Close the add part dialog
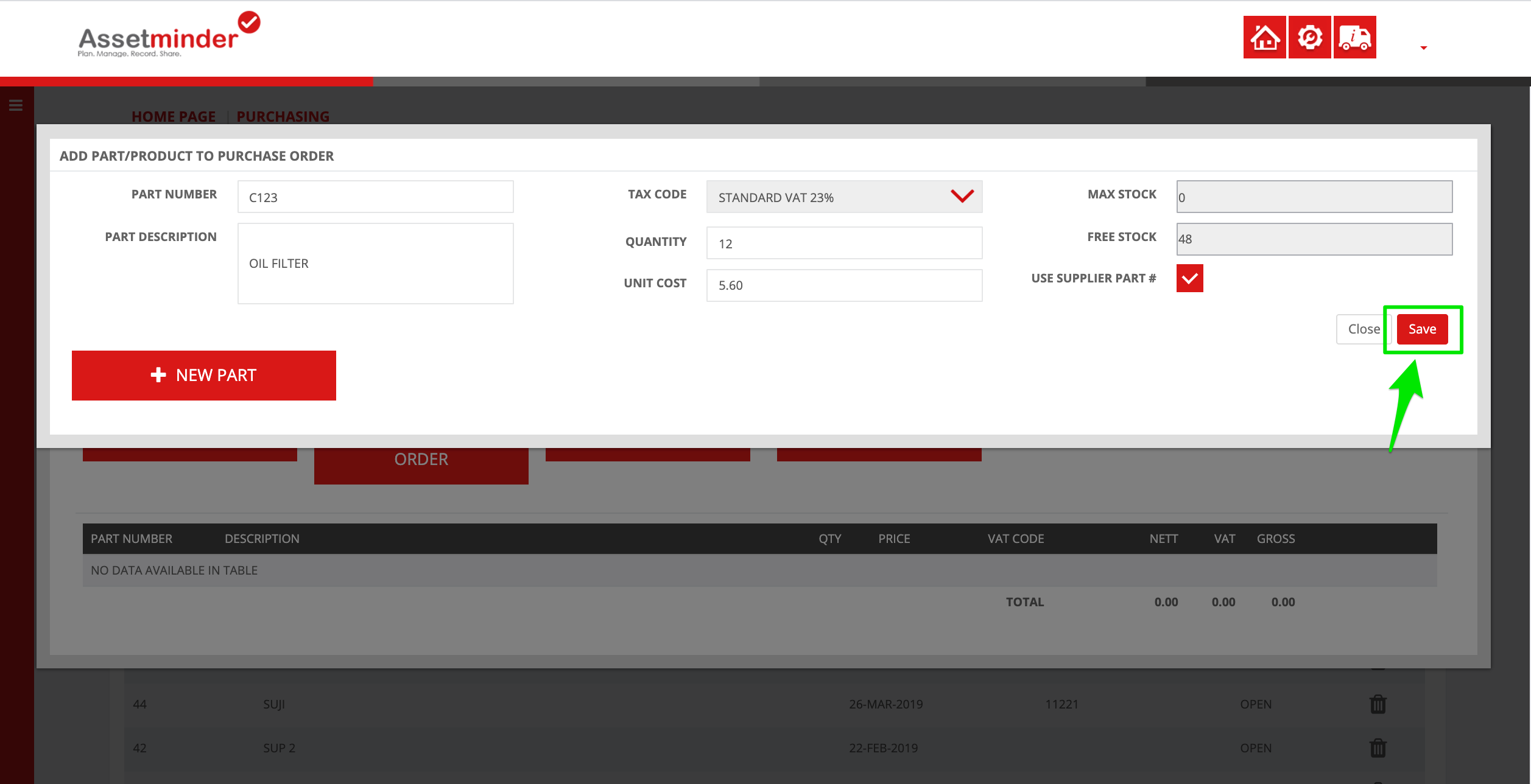 (x=1364, y=329)
